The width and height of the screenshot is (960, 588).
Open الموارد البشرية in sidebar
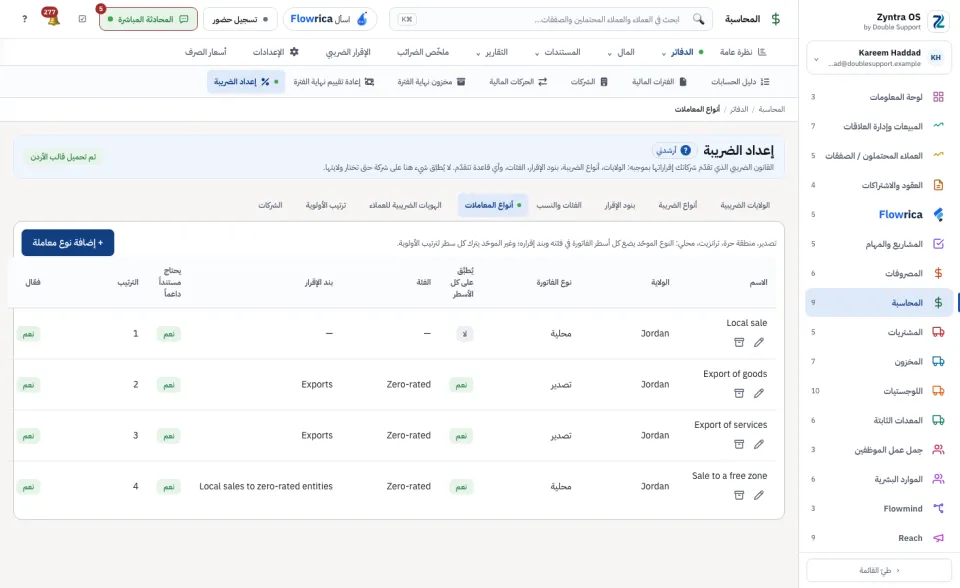click(879, 479)
